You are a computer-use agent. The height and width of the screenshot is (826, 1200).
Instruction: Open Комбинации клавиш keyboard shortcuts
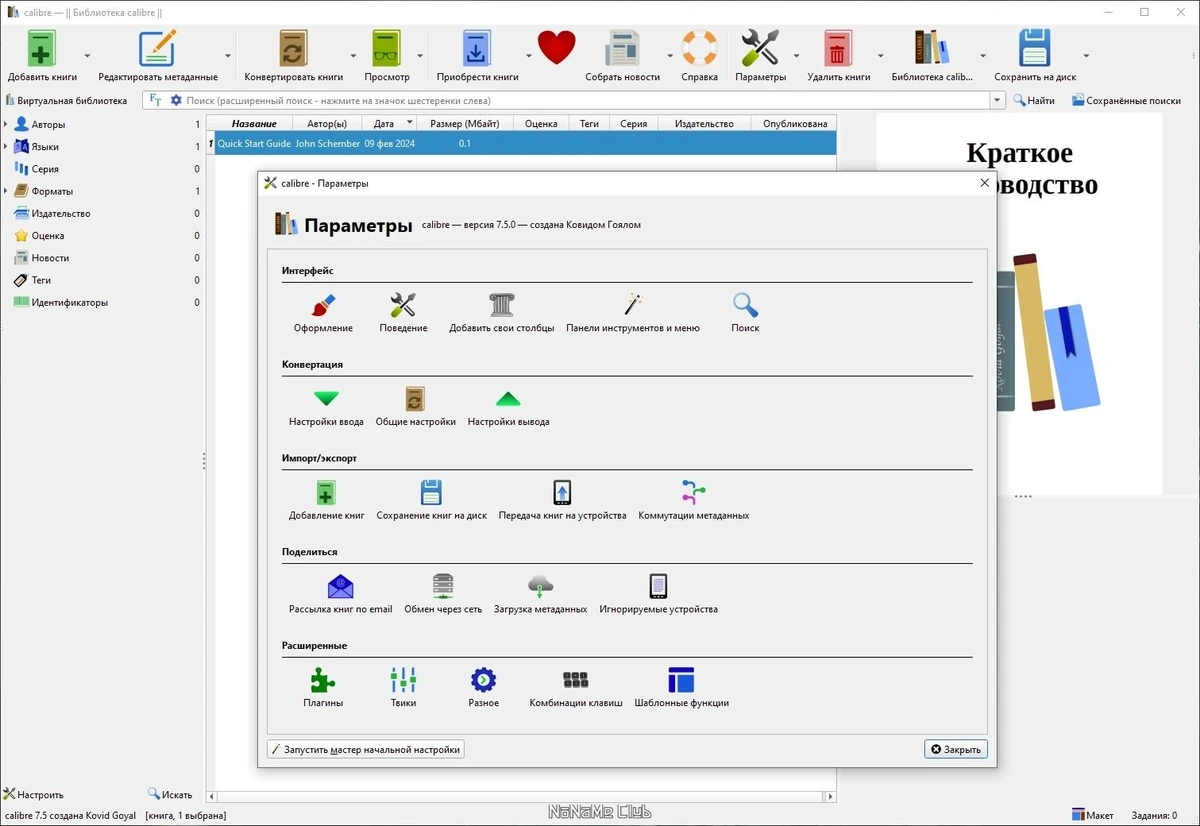coord(576,688)
